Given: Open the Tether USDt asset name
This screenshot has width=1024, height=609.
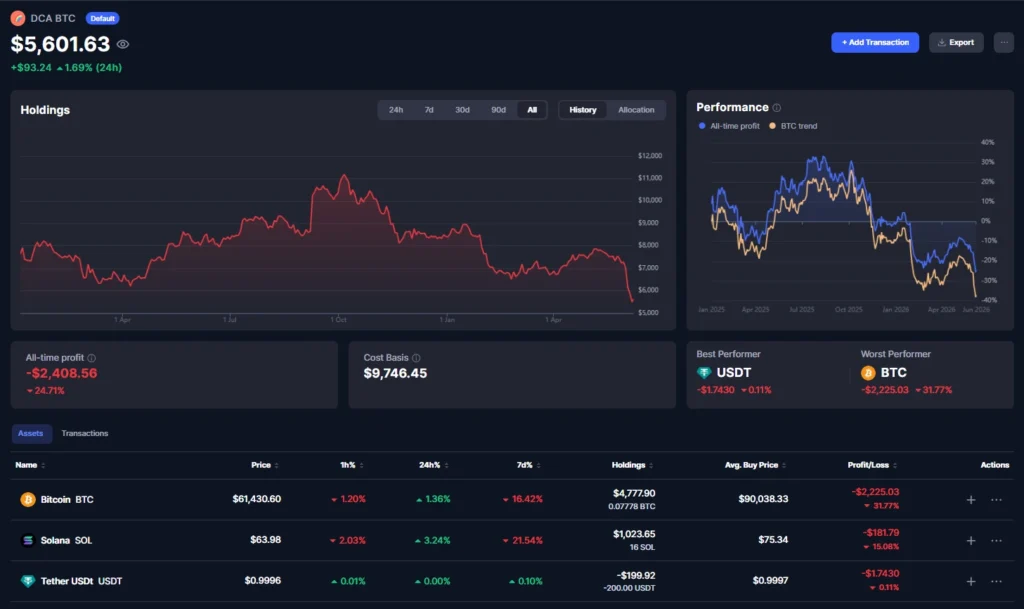Looking at the screenshot, I should pos(81,581).
